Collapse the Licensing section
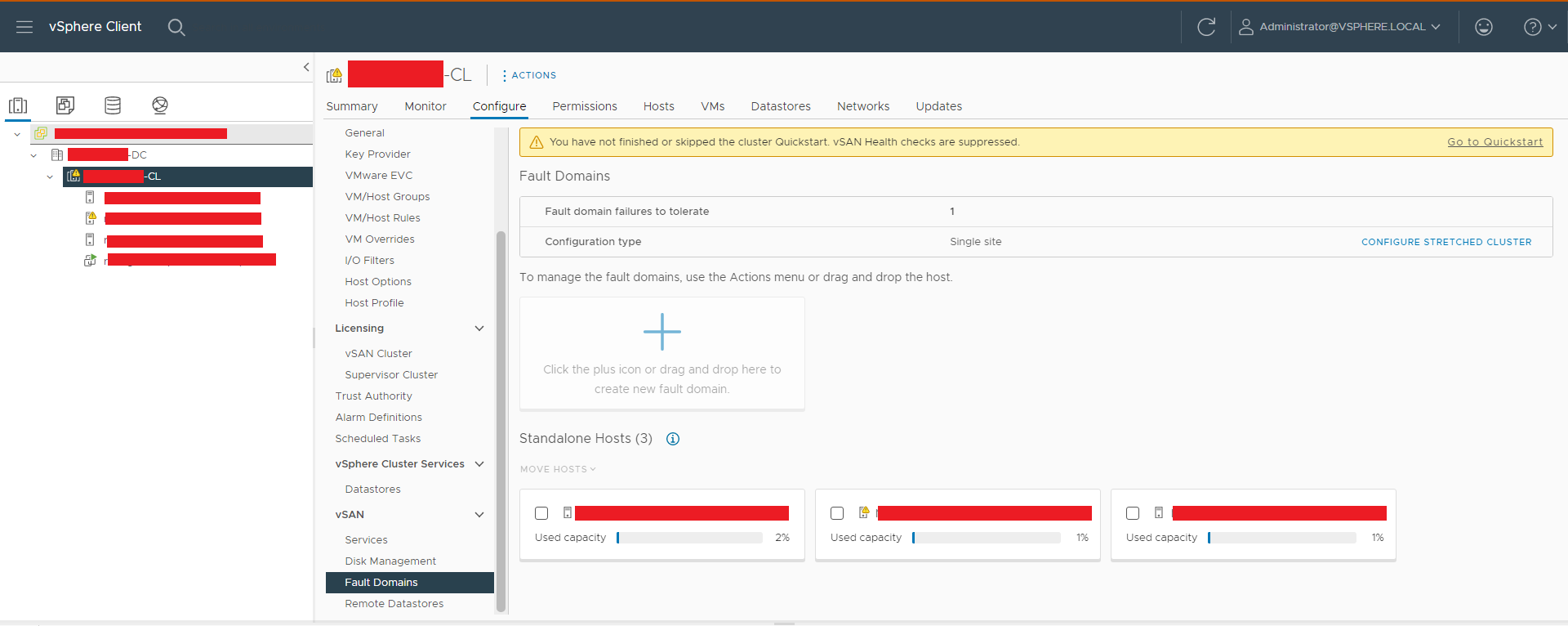 point(479,329)
